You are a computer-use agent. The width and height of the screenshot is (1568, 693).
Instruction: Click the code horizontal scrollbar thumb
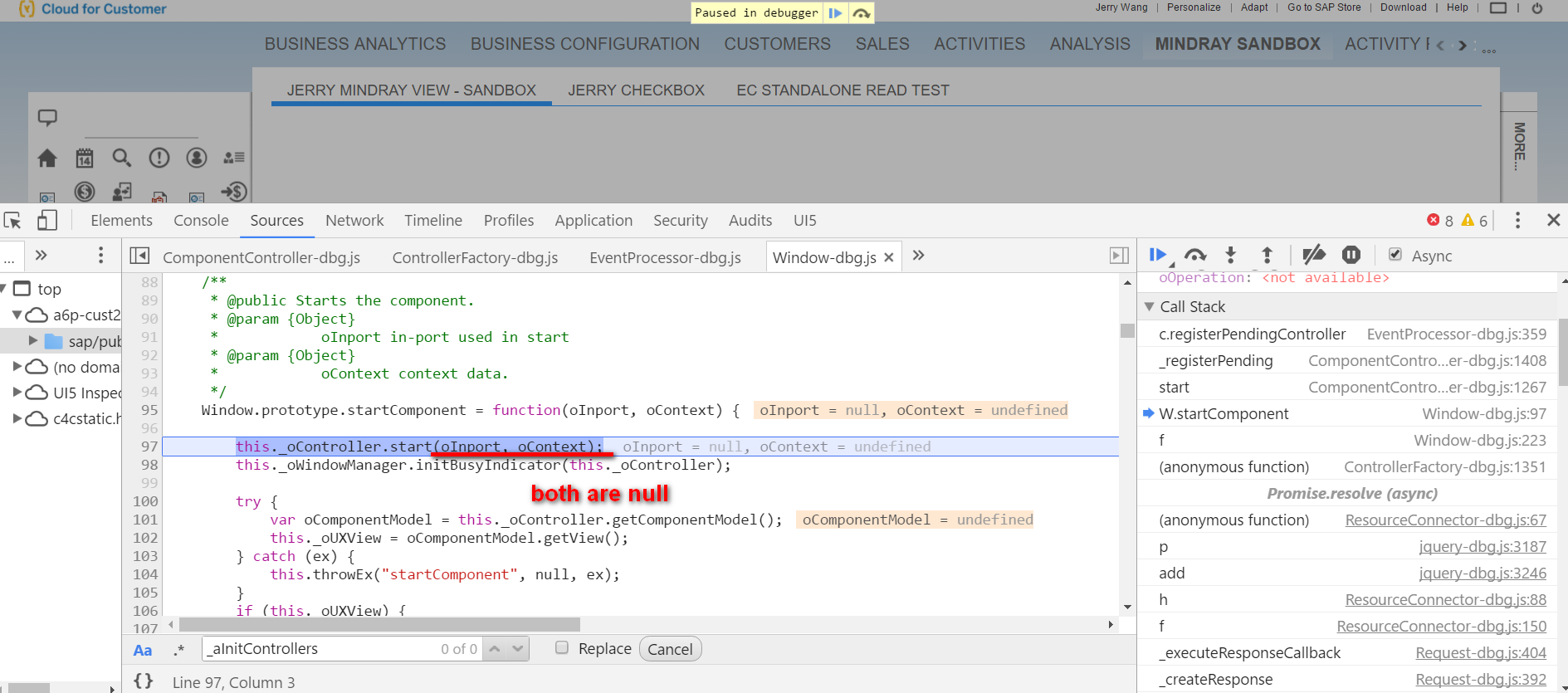pos(379,624)
